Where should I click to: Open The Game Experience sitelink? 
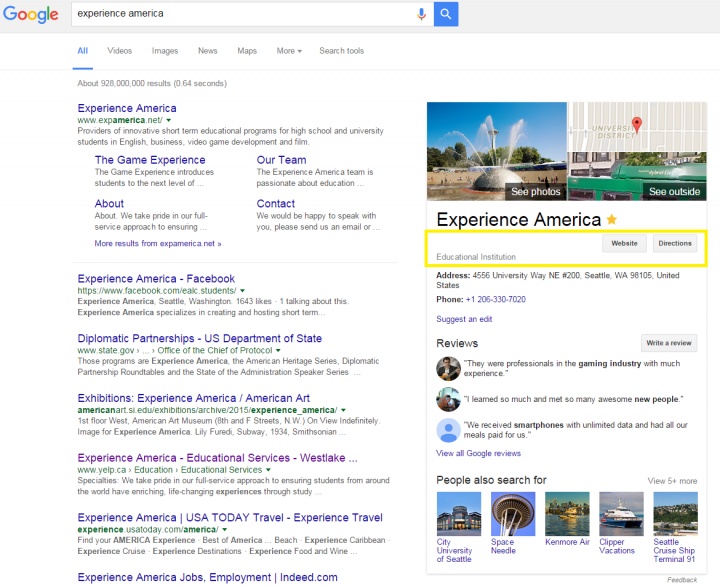pyautogui.click(x=150, y=160)
